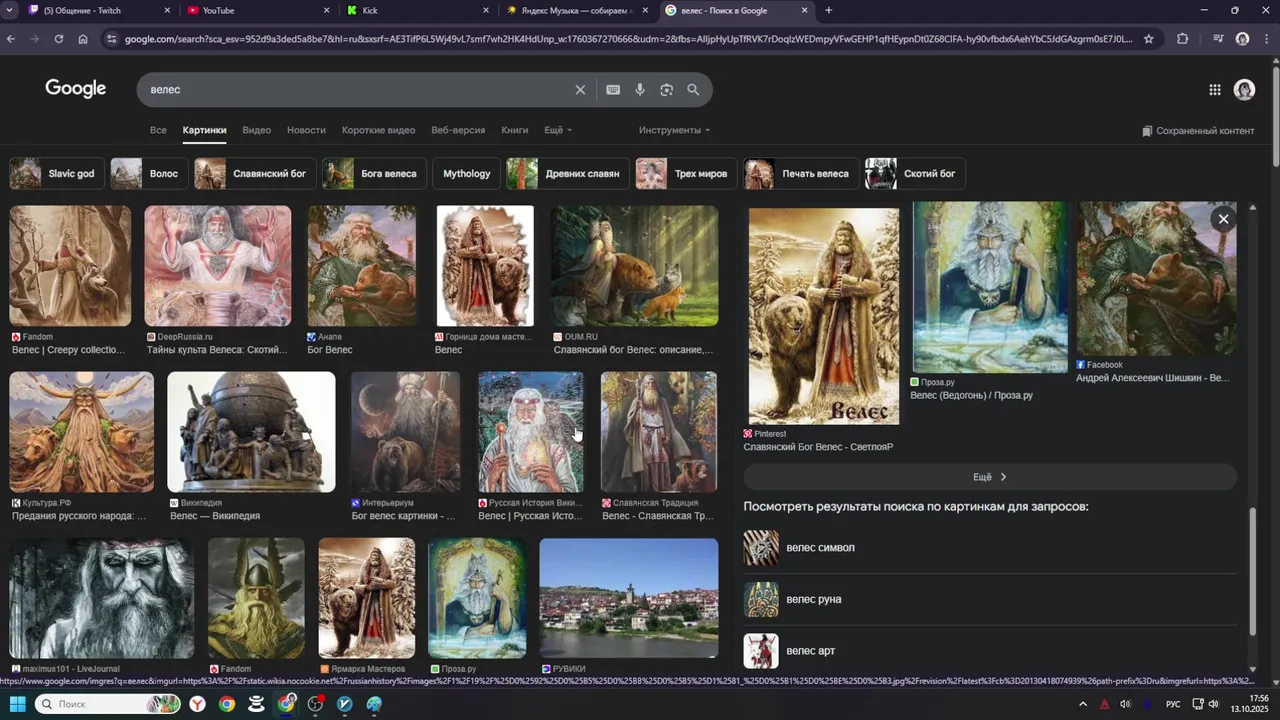Viewport: 1280px width, 720px height.
Task: Open the OUM.RU Славянский бог Велес image
Action: [x=635, y=266]
